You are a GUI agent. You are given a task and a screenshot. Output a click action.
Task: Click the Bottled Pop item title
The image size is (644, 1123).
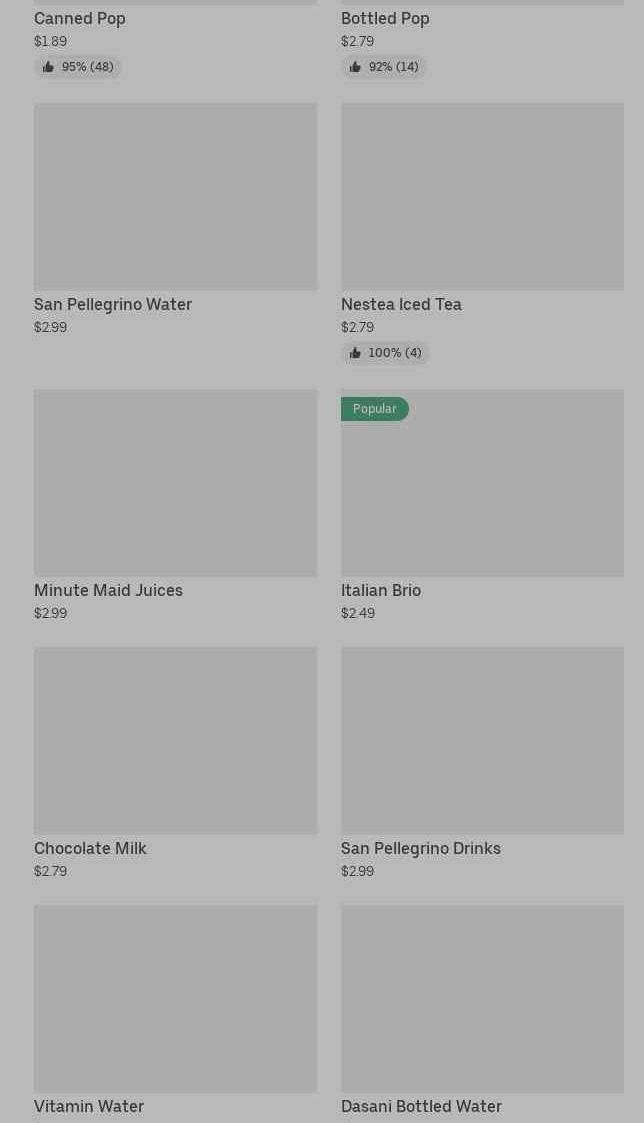pyautogui.click(x=385, y=18)
